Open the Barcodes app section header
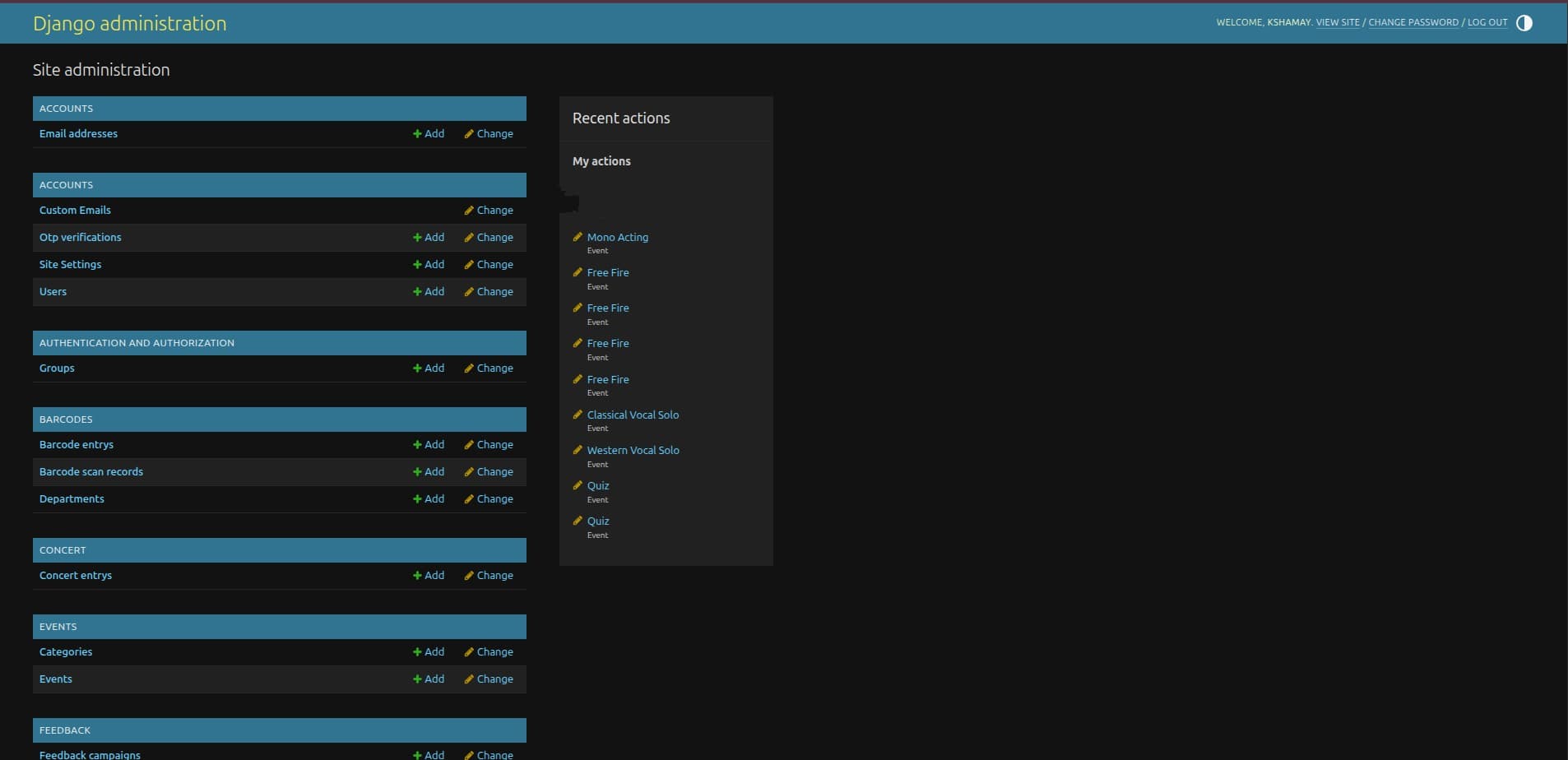The width and height of the screenshot is (1568, 760). [66, 419]
